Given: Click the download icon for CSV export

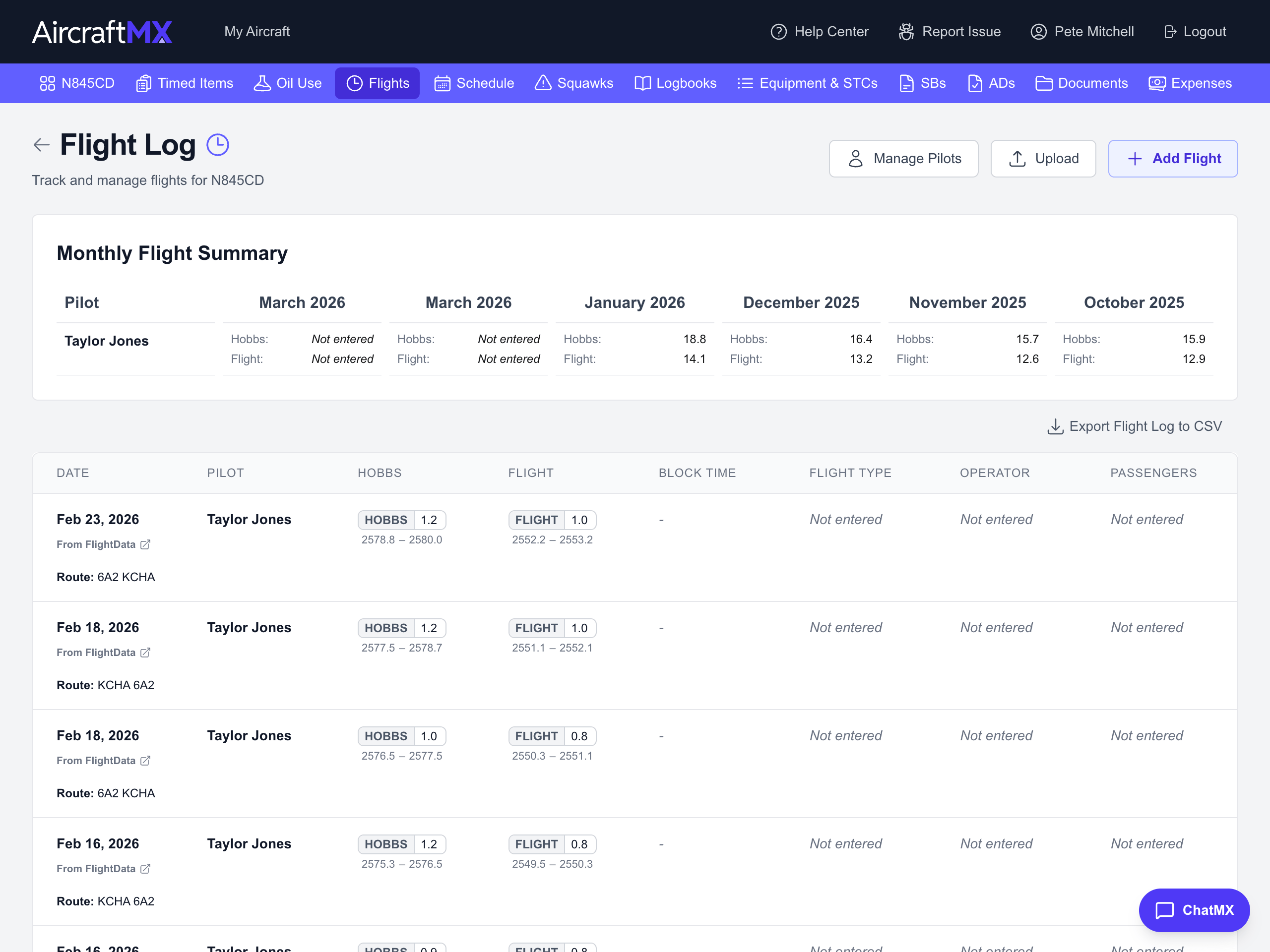Looking at the screenshot, I should pyautogui.click(x=1055, y=426).
